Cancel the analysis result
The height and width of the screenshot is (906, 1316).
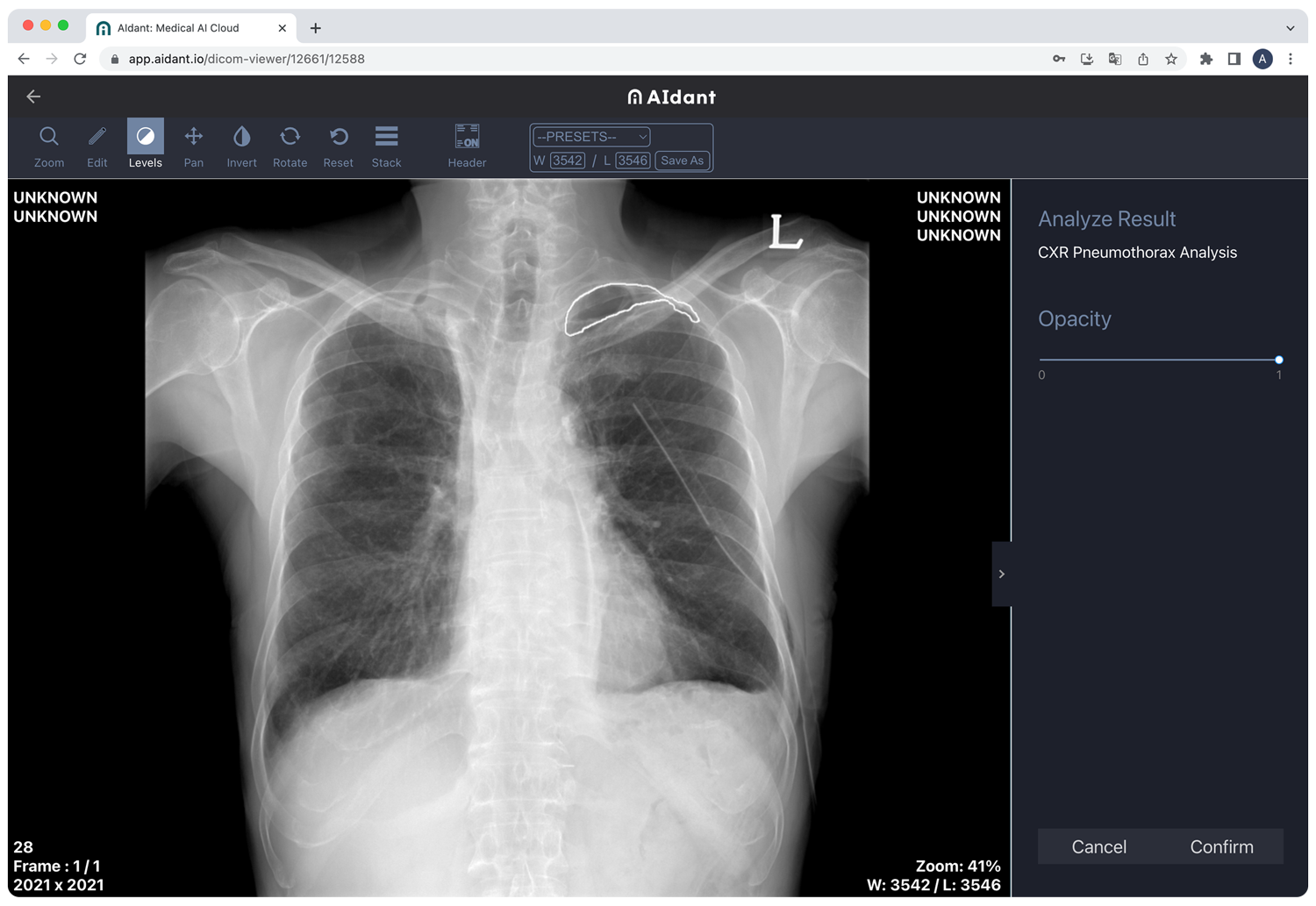coord(1098,846)
